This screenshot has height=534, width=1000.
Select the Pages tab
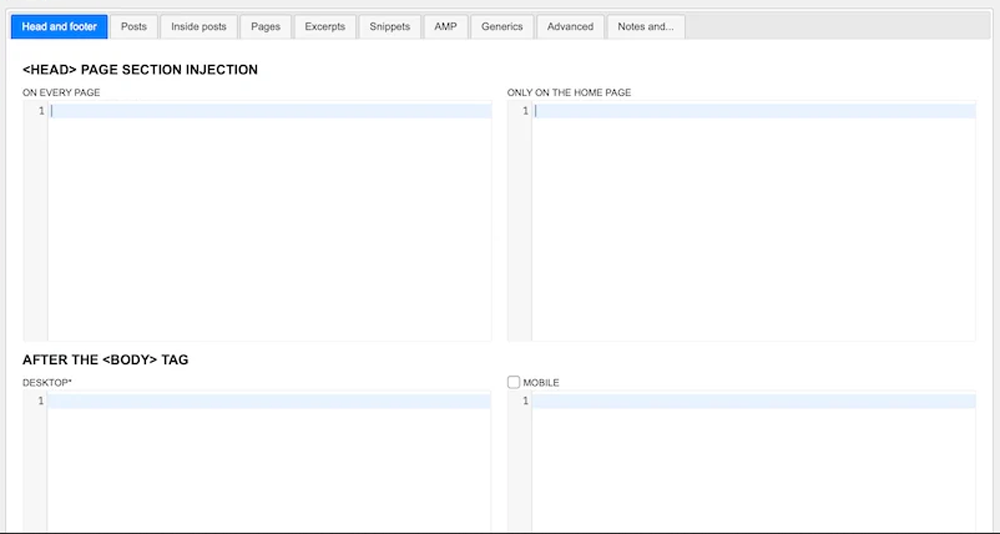[x=266, y=27]
